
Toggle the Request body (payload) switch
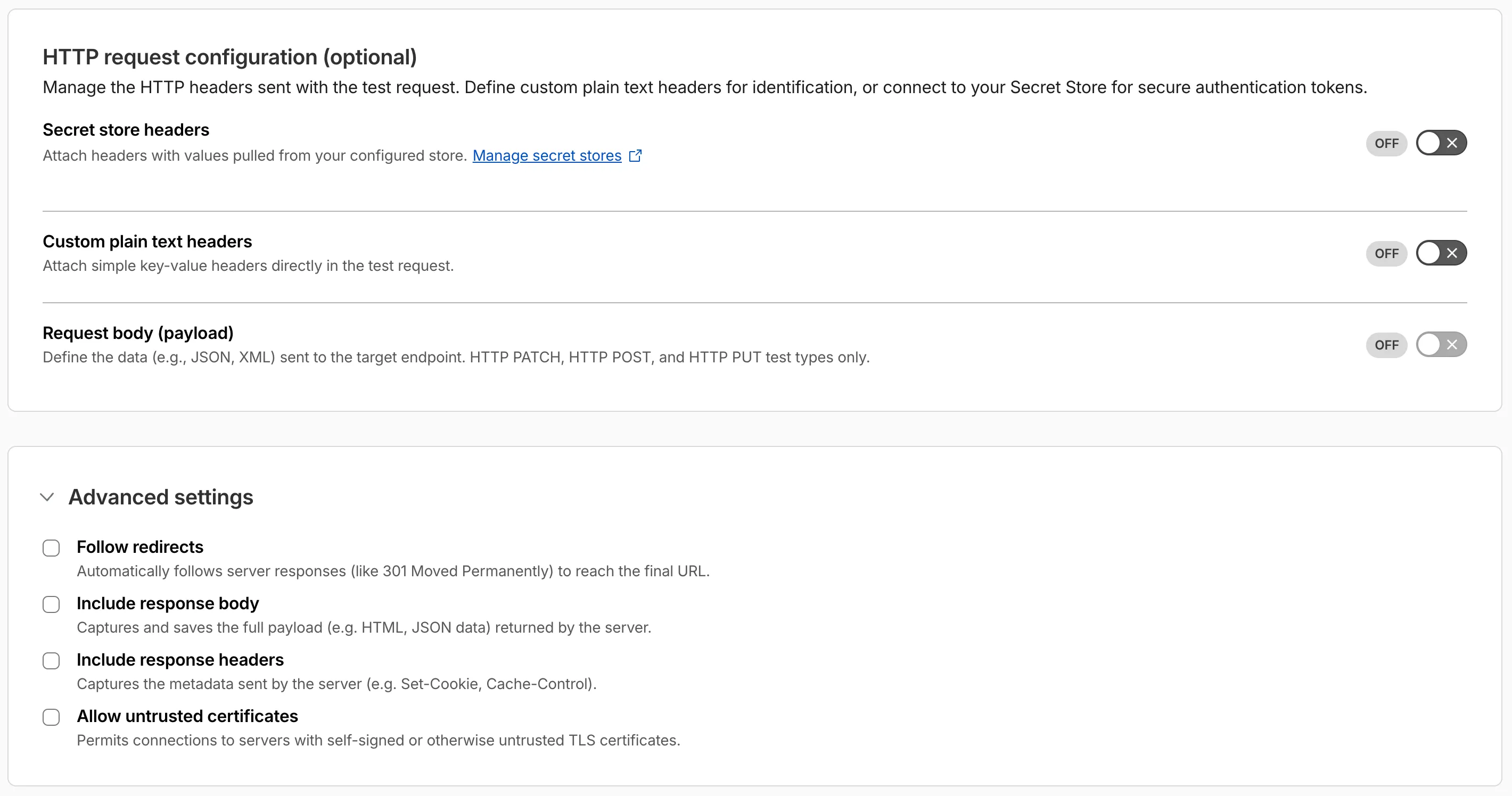[1440, 345]
